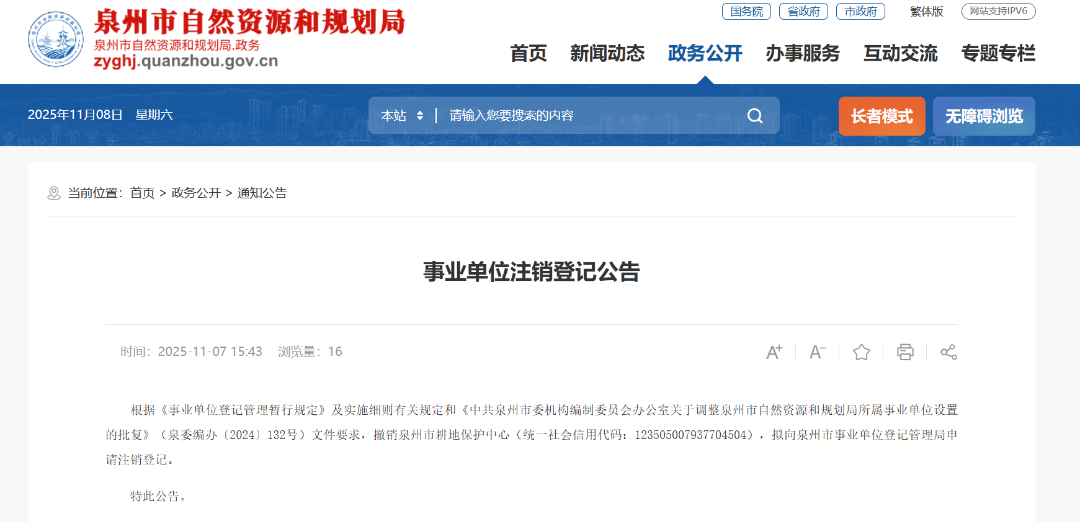Click the 特此公告 paragraph
This screenshot has width=1080, height=522.
(158, 495)
